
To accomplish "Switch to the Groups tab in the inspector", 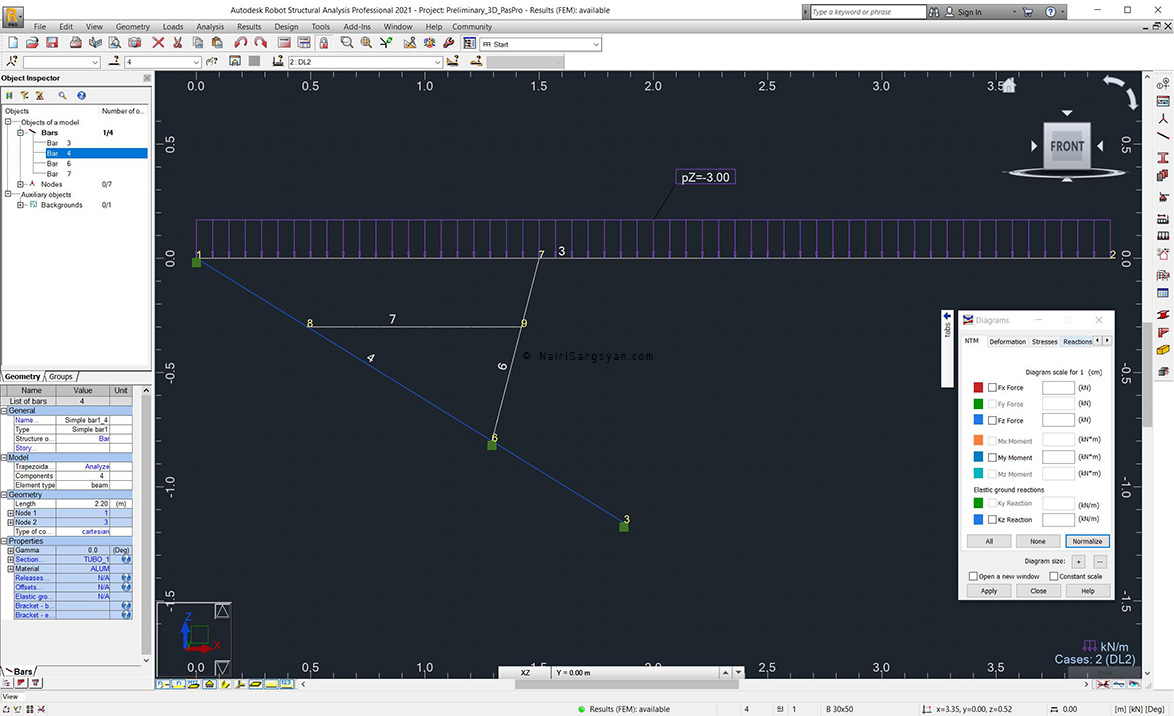I will point(61,377).
